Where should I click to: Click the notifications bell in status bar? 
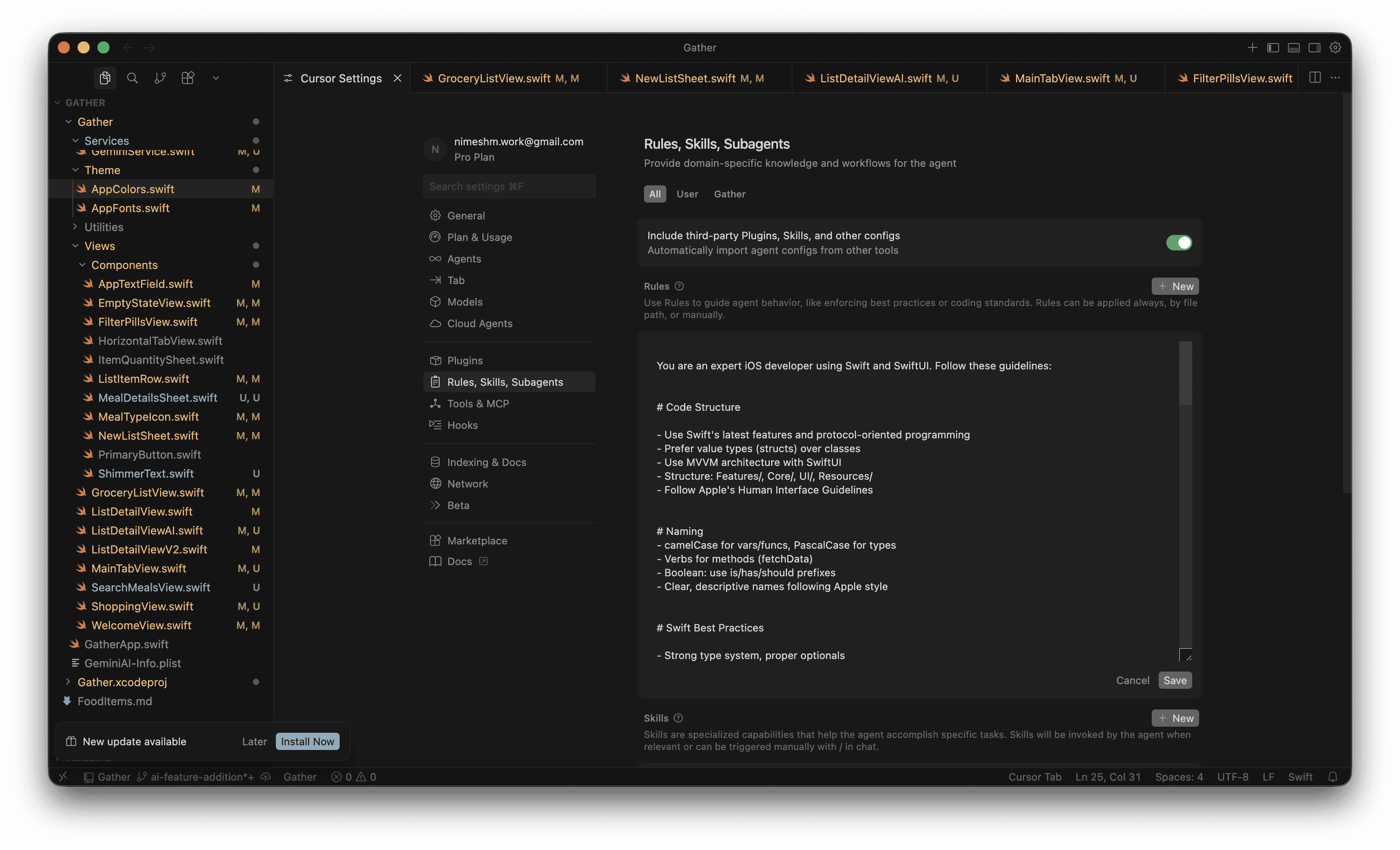click(x=1332, y=777)
